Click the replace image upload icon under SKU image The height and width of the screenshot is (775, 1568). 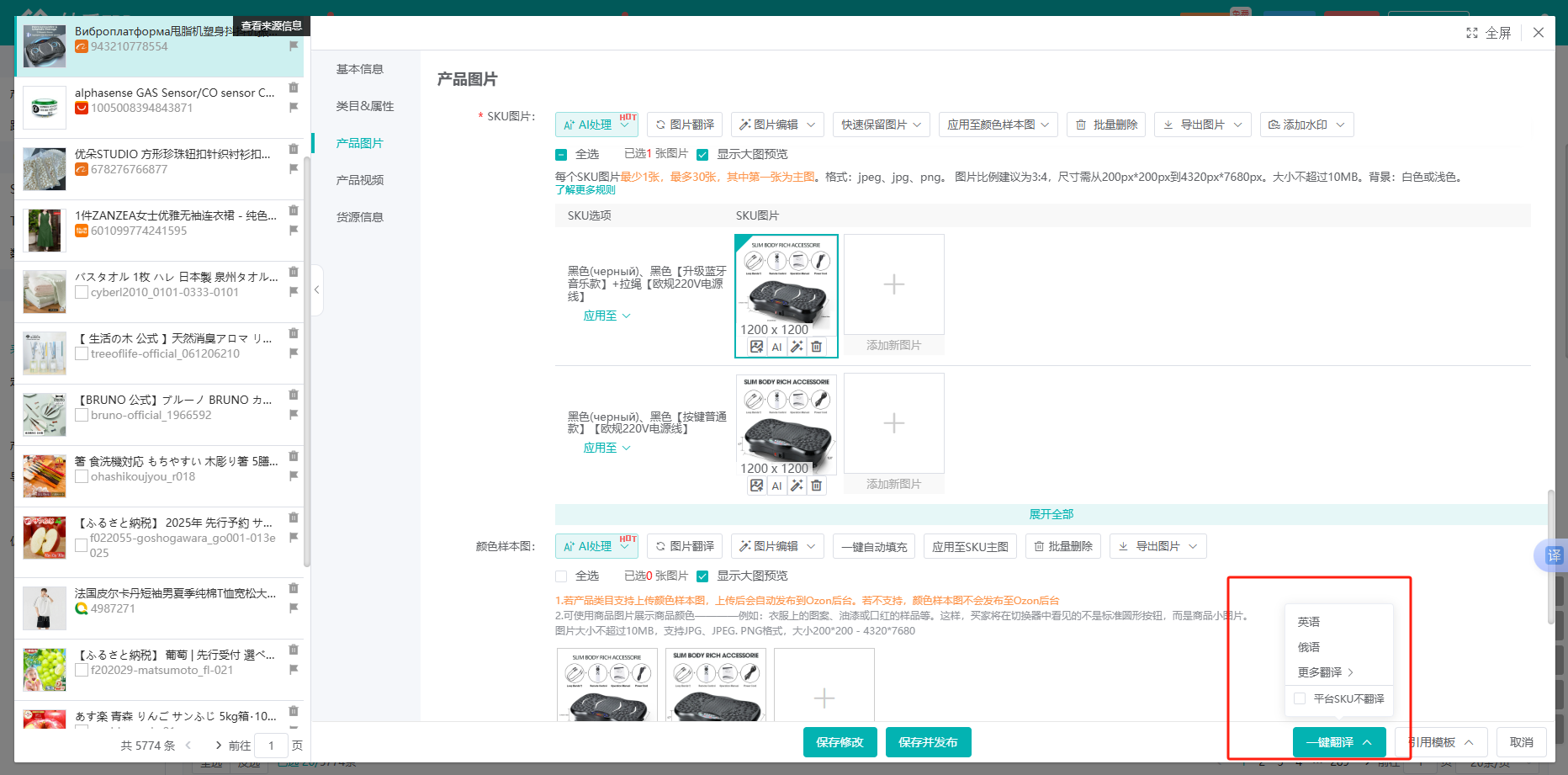tap(756, 346)
